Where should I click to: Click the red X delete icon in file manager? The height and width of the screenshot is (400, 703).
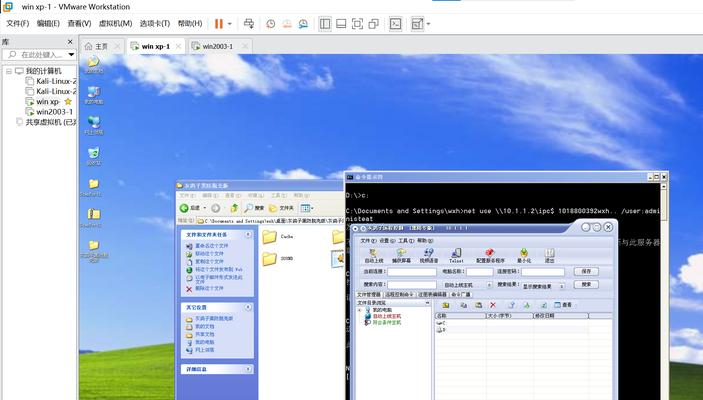click(x=493, y=305)
